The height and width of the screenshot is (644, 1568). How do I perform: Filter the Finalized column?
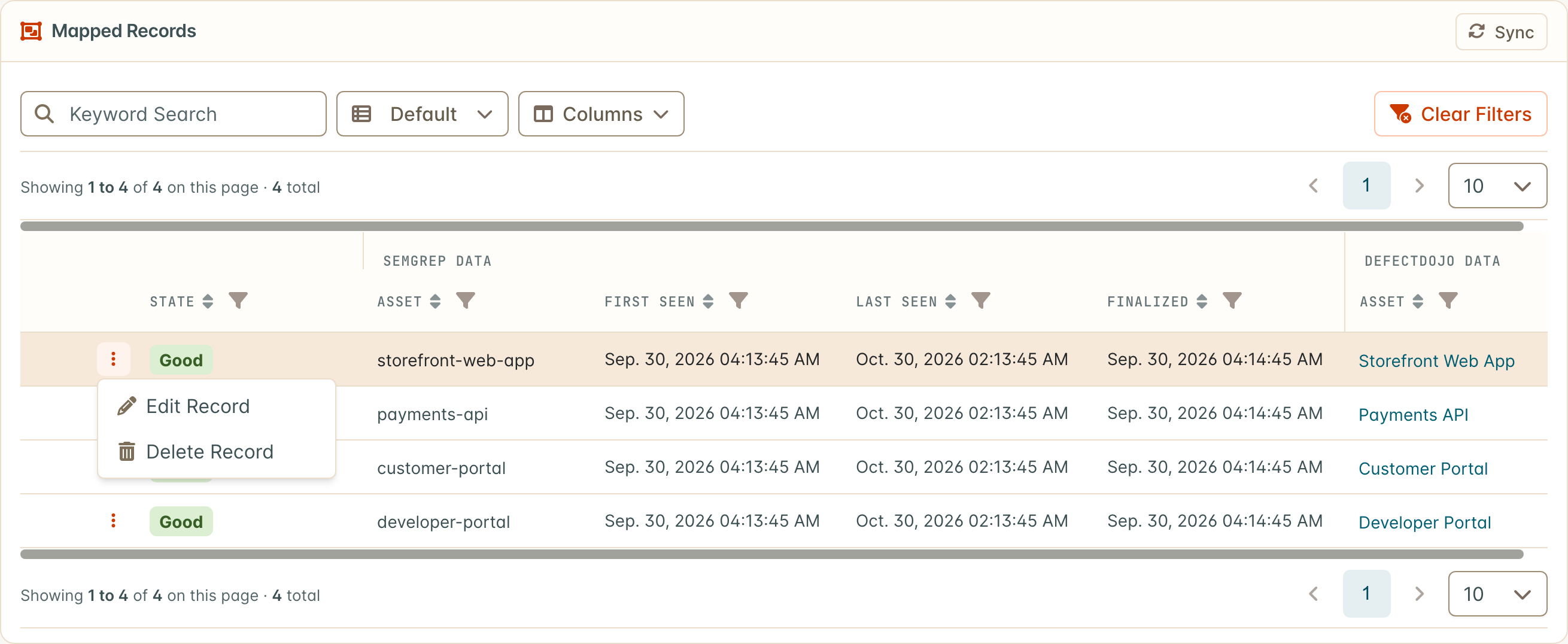click(1232, 300)
